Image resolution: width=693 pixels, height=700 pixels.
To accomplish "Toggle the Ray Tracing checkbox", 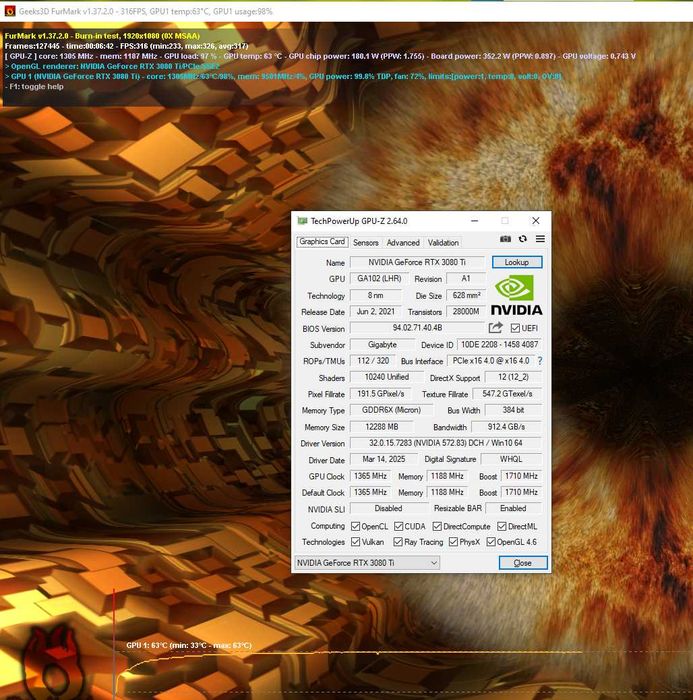I will click(398, 542).
